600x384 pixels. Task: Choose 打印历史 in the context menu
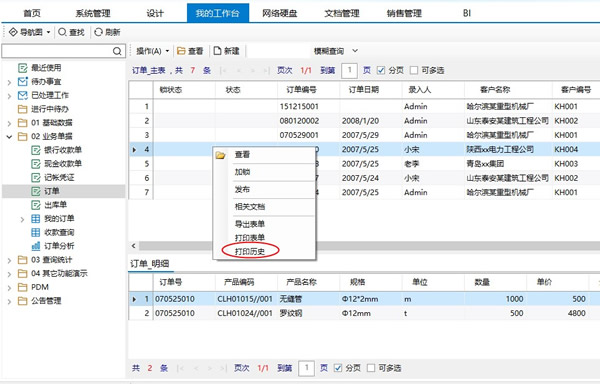coord(250,251)
